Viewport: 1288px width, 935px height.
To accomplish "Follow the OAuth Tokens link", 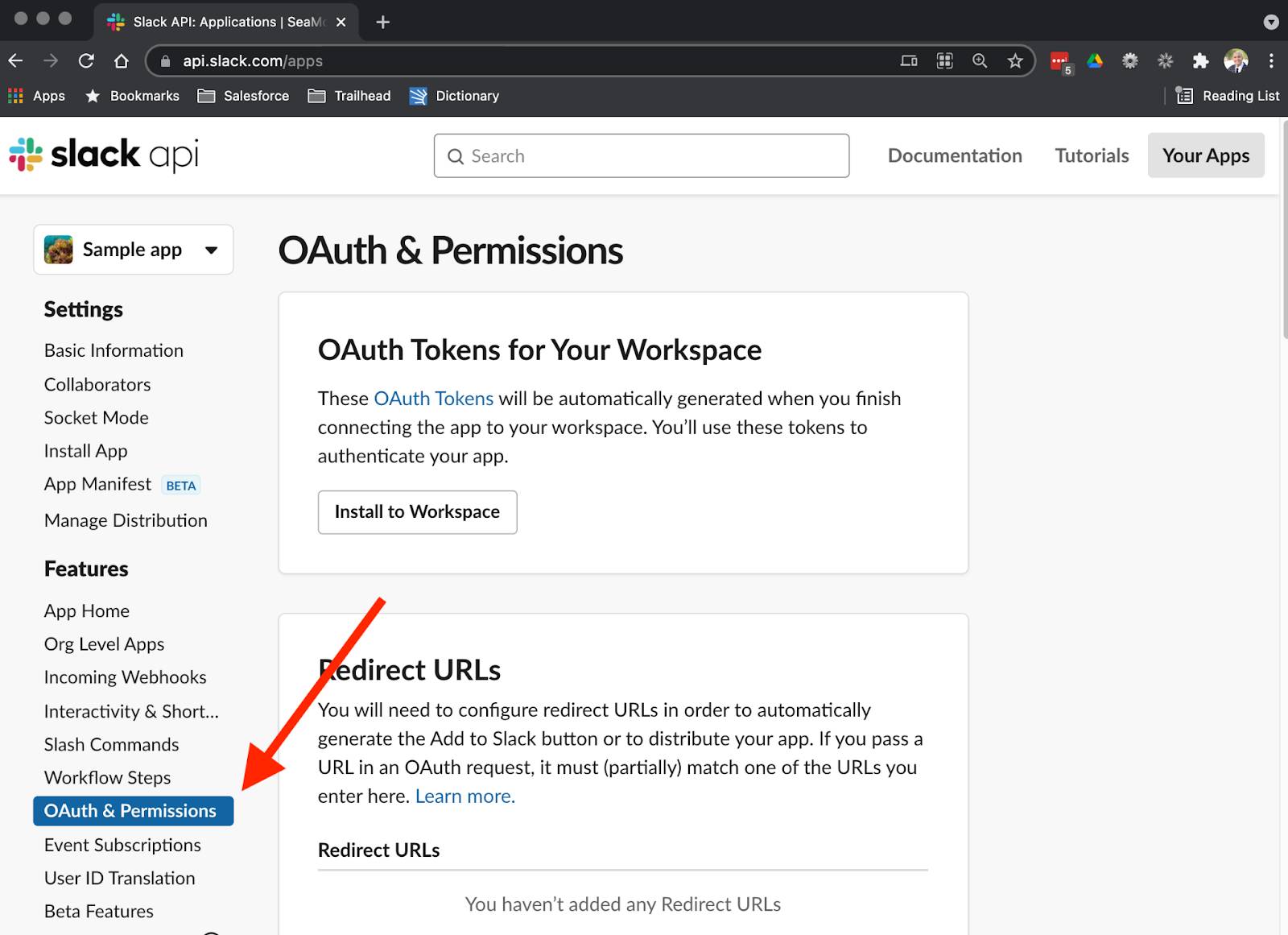I will [433, 399].
